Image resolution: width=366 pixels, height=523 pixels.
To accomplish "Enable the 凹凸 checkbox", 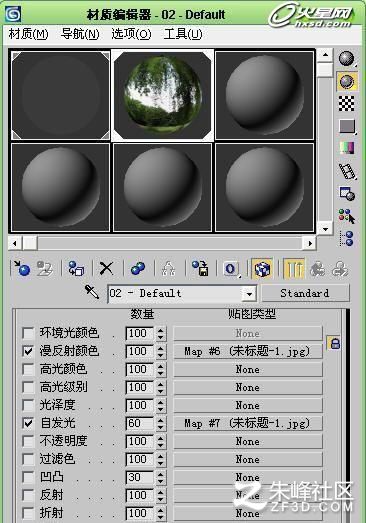I will tap(28, 477).
